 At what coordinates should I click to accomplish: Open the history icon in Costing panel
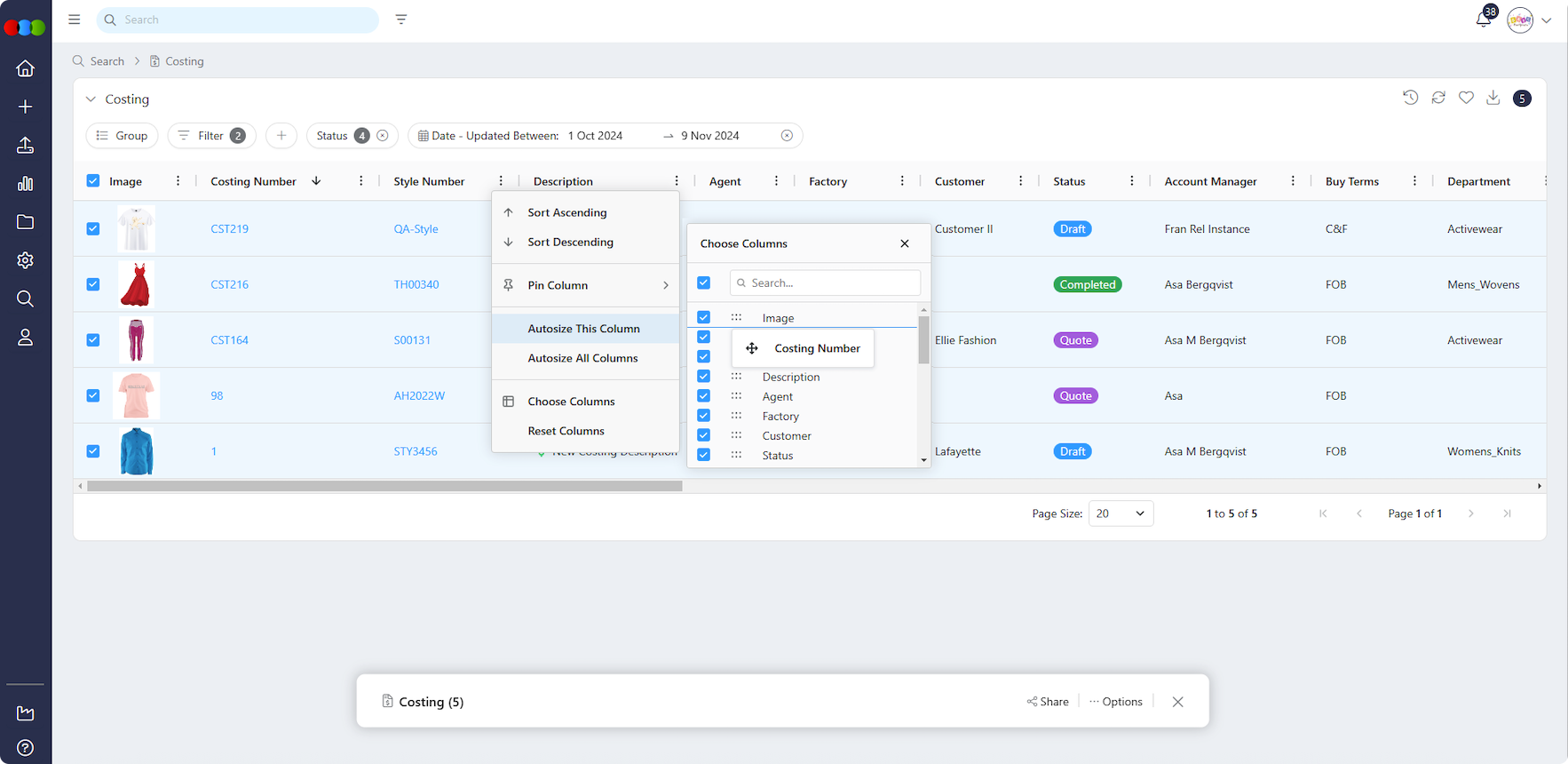1410,98
